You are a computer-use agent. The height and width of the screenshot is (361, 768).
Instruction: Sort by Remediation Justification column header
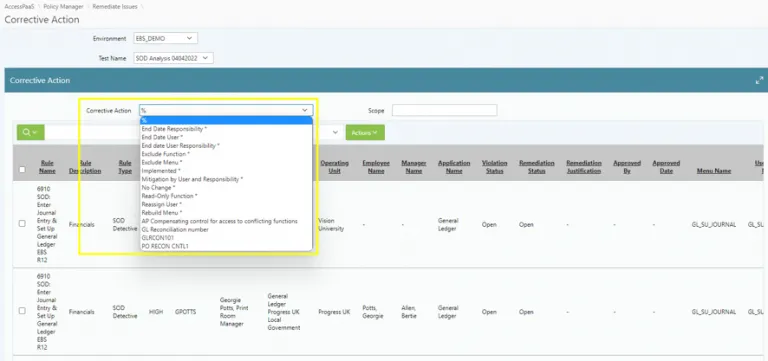[x=584, y=167]
